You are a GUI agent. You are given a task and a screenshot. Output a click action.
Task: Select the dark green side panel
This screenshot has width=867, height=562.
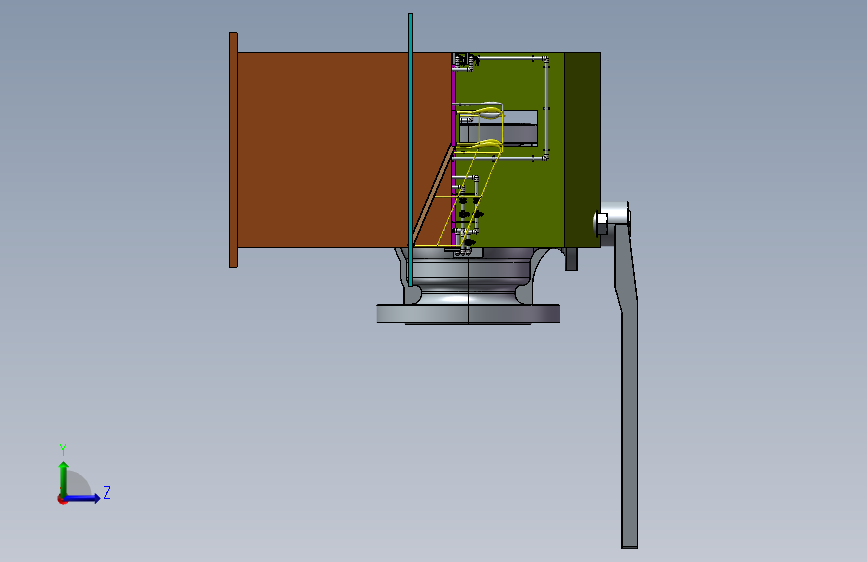(x=582, y=150)
